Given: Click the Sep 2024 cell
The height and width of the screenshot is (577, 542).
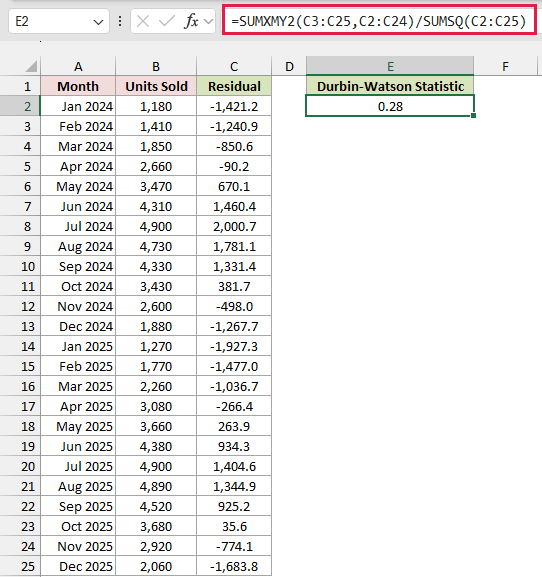Looking at the screenshot, I should (x=78, y=266).
